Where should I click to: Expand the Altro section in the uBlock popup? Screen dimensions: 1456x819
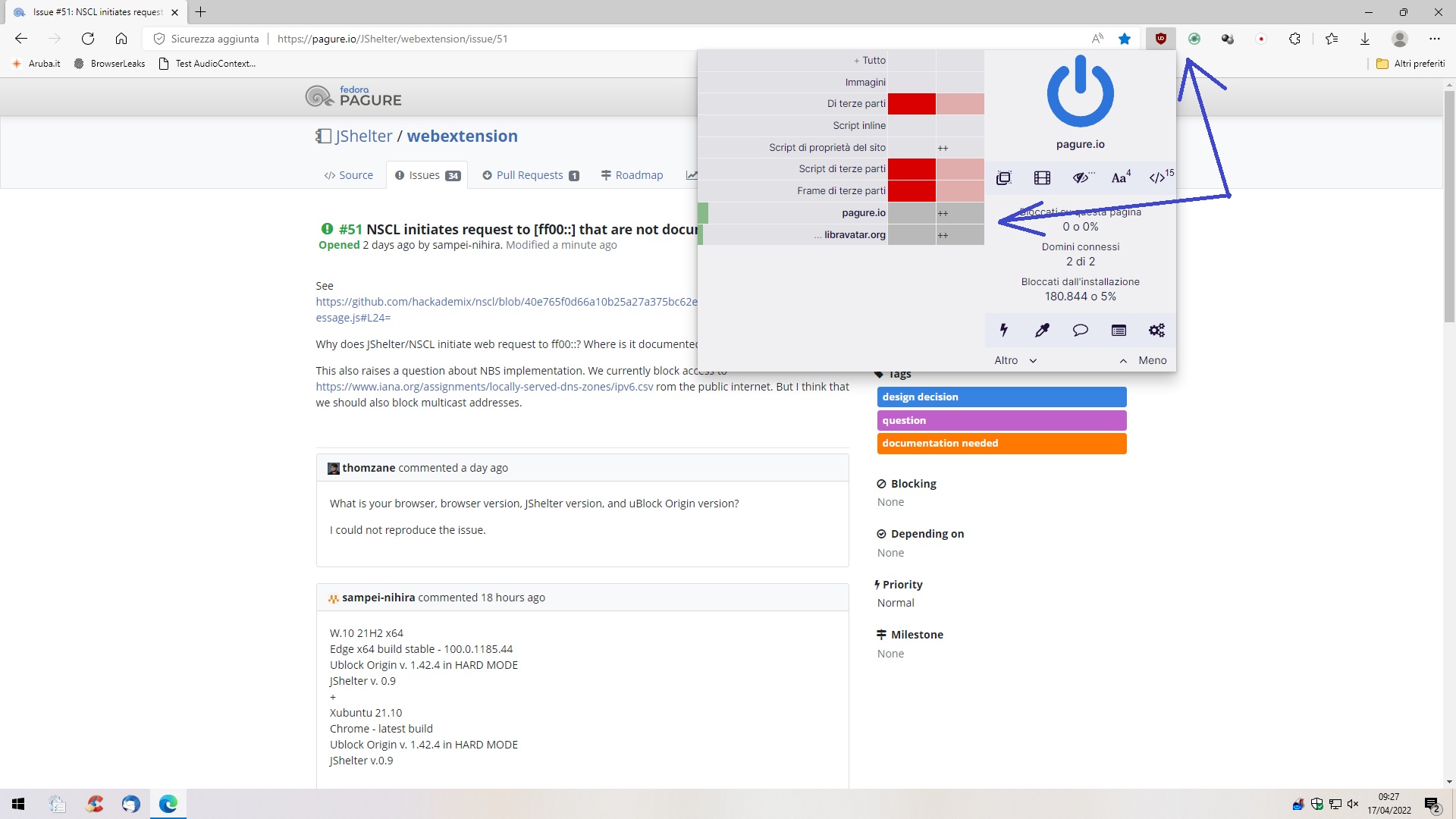coord(1015,360)
